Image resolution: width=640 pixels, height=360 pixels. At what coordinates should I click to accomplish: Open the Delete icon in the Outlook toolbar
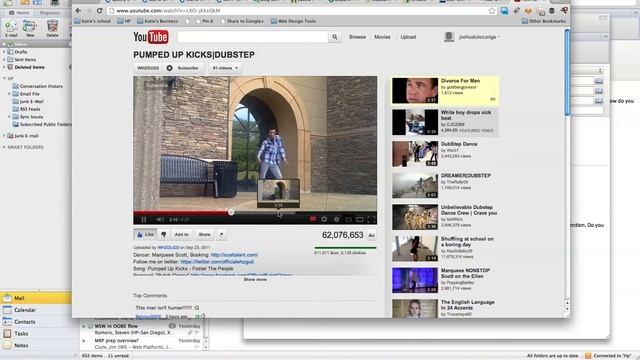pyautogui.click(x=52, y=29)
